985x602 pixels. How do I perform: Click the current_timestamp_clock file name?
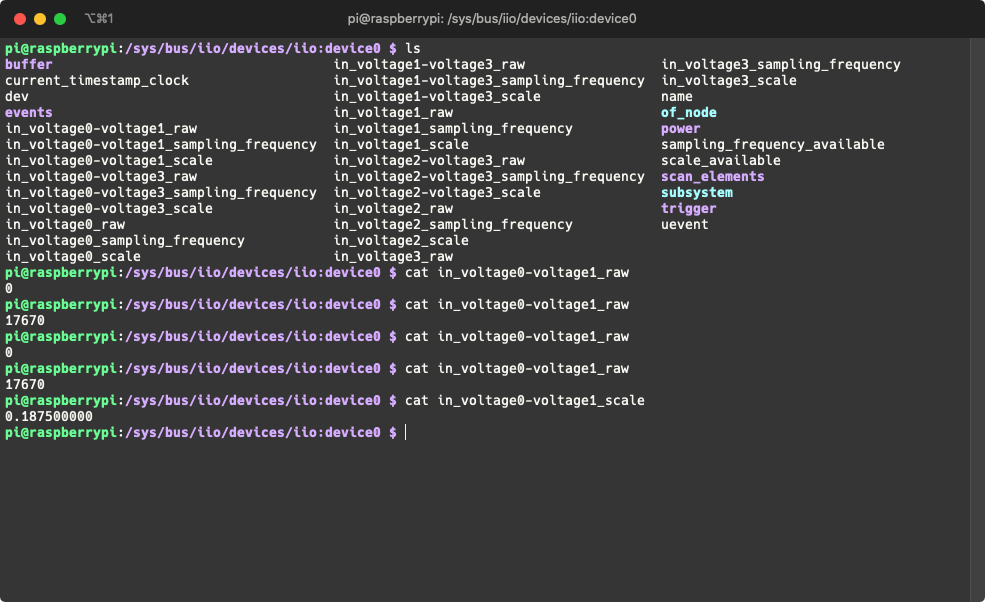point(97,80)
